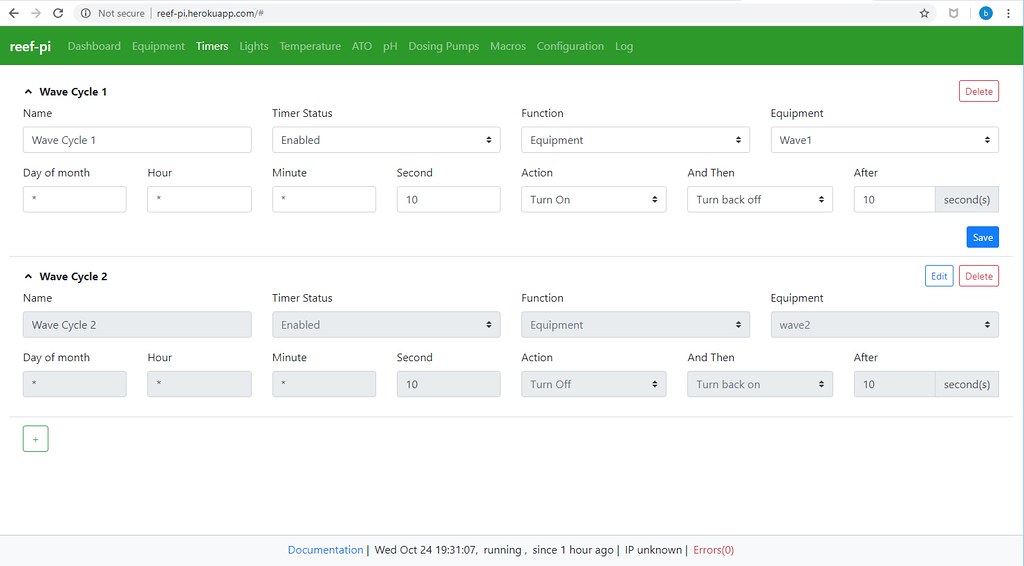
Task: Open the Macros tab
Action: pos(508,46)
